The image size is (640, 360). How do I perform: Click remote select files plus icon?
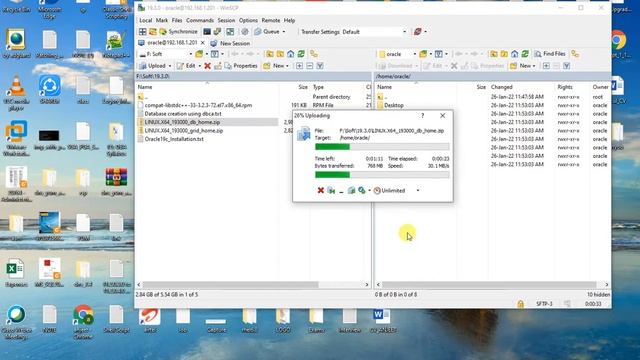(546, 66)
